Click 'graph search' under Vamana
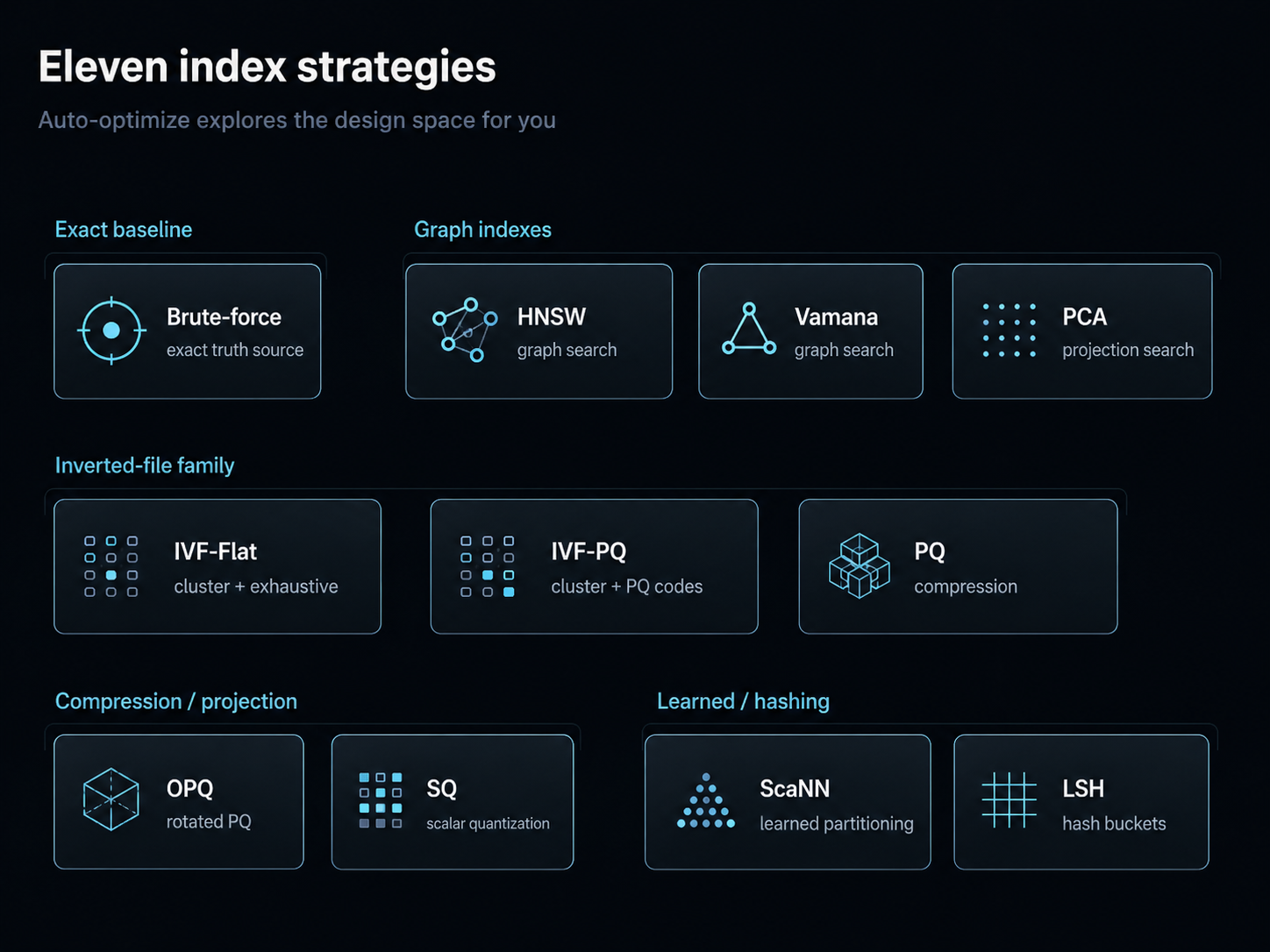Image resolution: width=1270 pixels, height=952 pixels. (x=844, y=350)
